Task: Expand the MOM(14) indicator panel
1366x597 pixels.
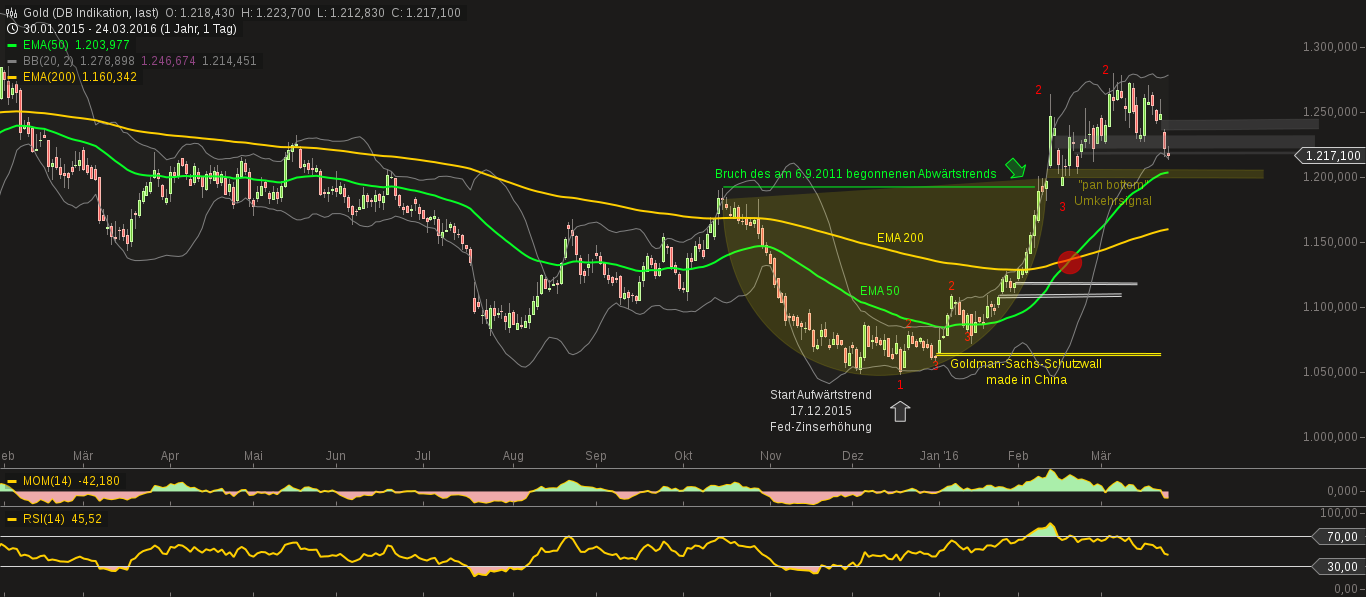Action: point(45,481)
